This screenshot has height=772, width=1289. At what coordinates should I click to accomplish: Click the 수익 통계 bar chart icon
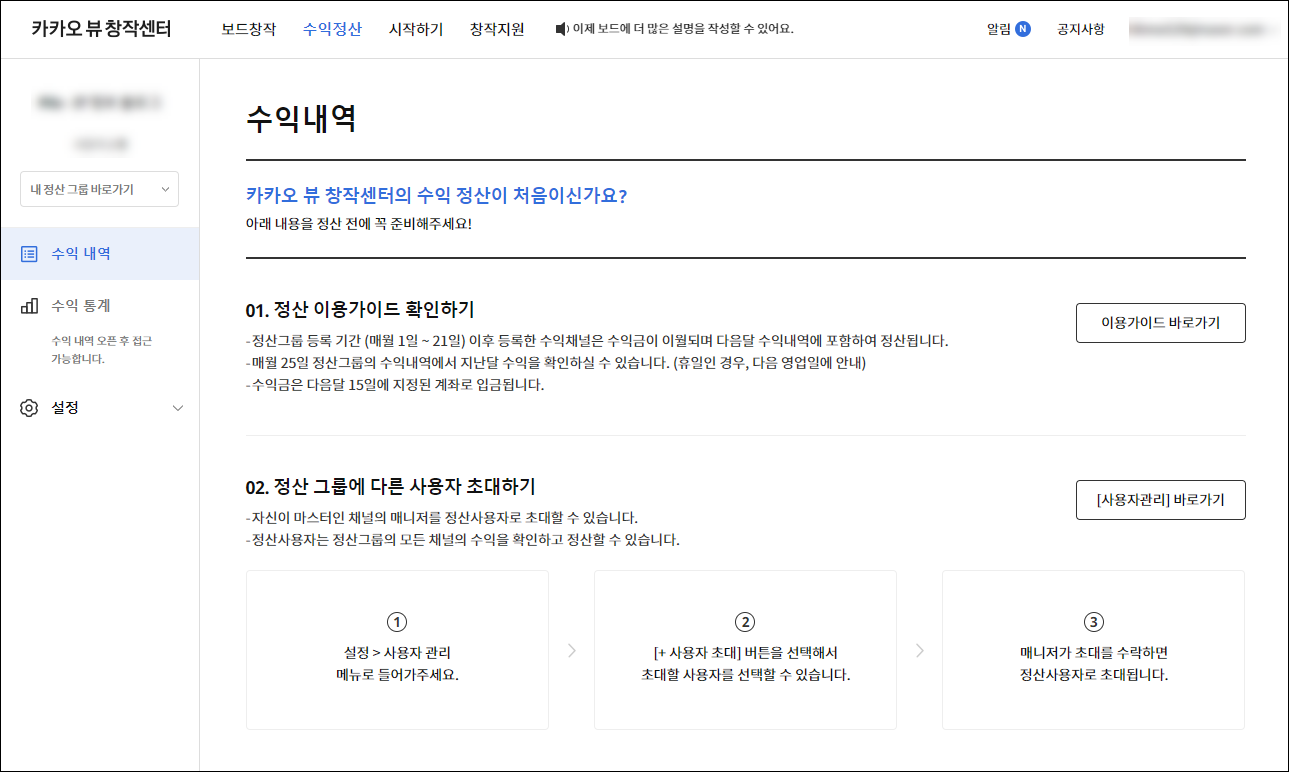pos(30,305)
